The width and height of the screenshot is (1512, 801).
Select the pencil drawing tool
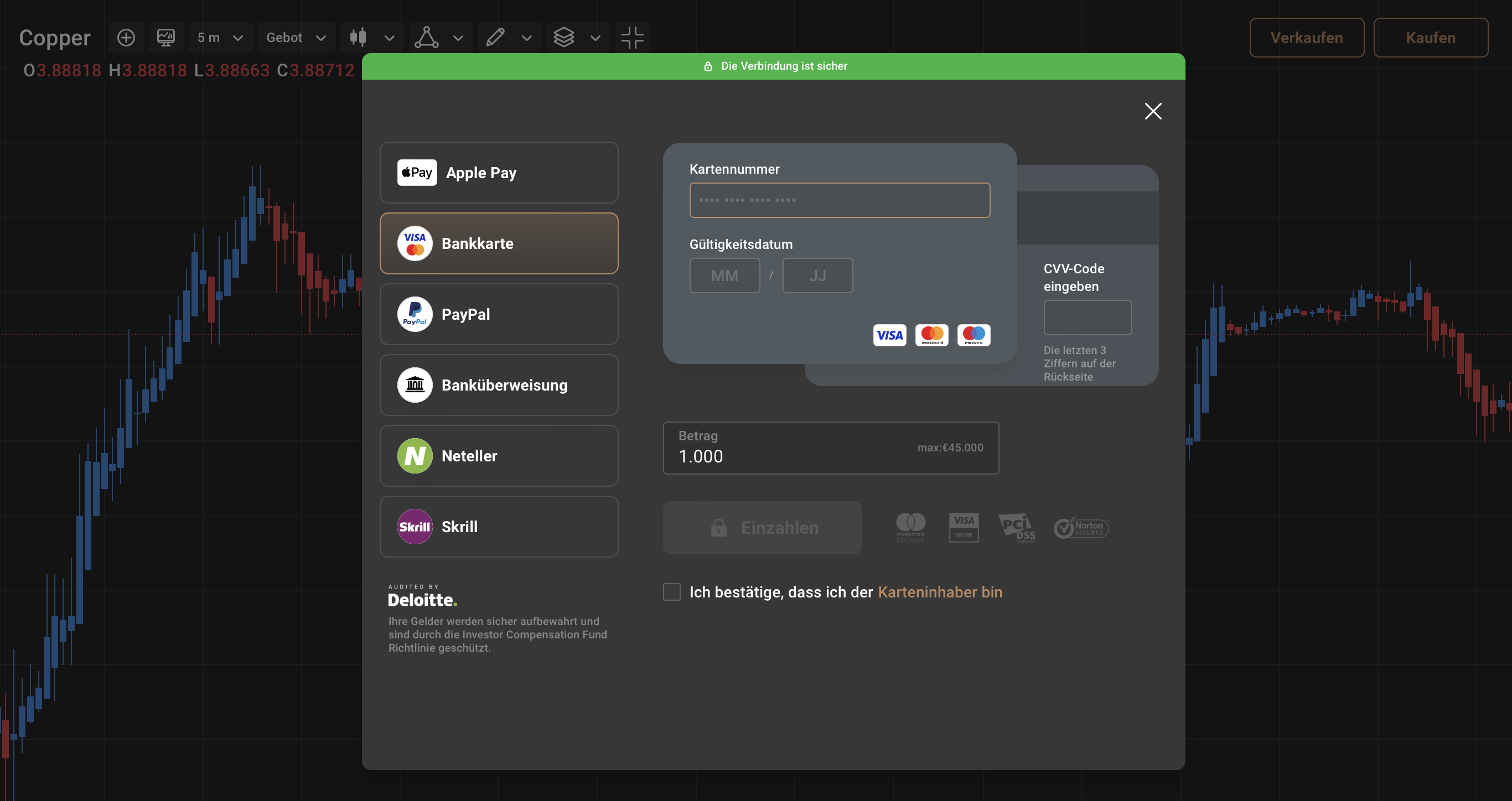(x=495, y=38)
